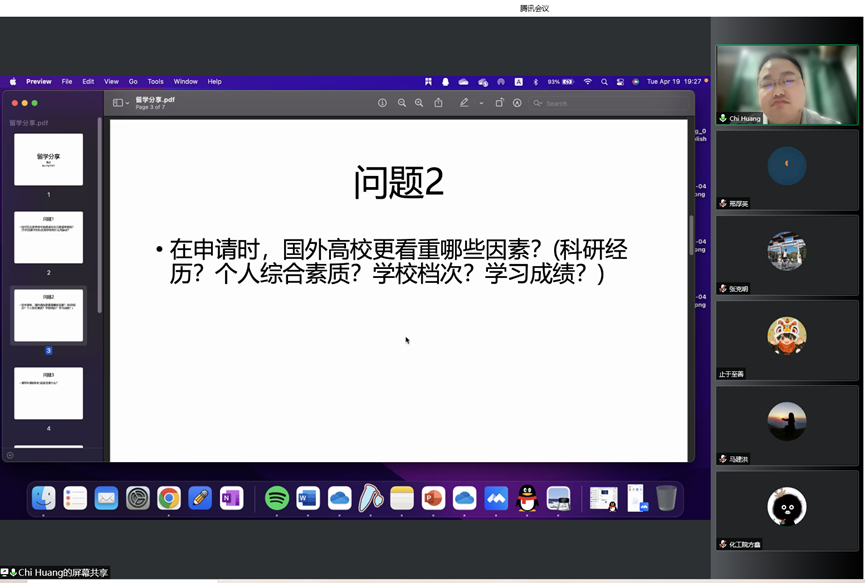Click the Wi-Fi icon in menu bar

[x=588, y=82]
